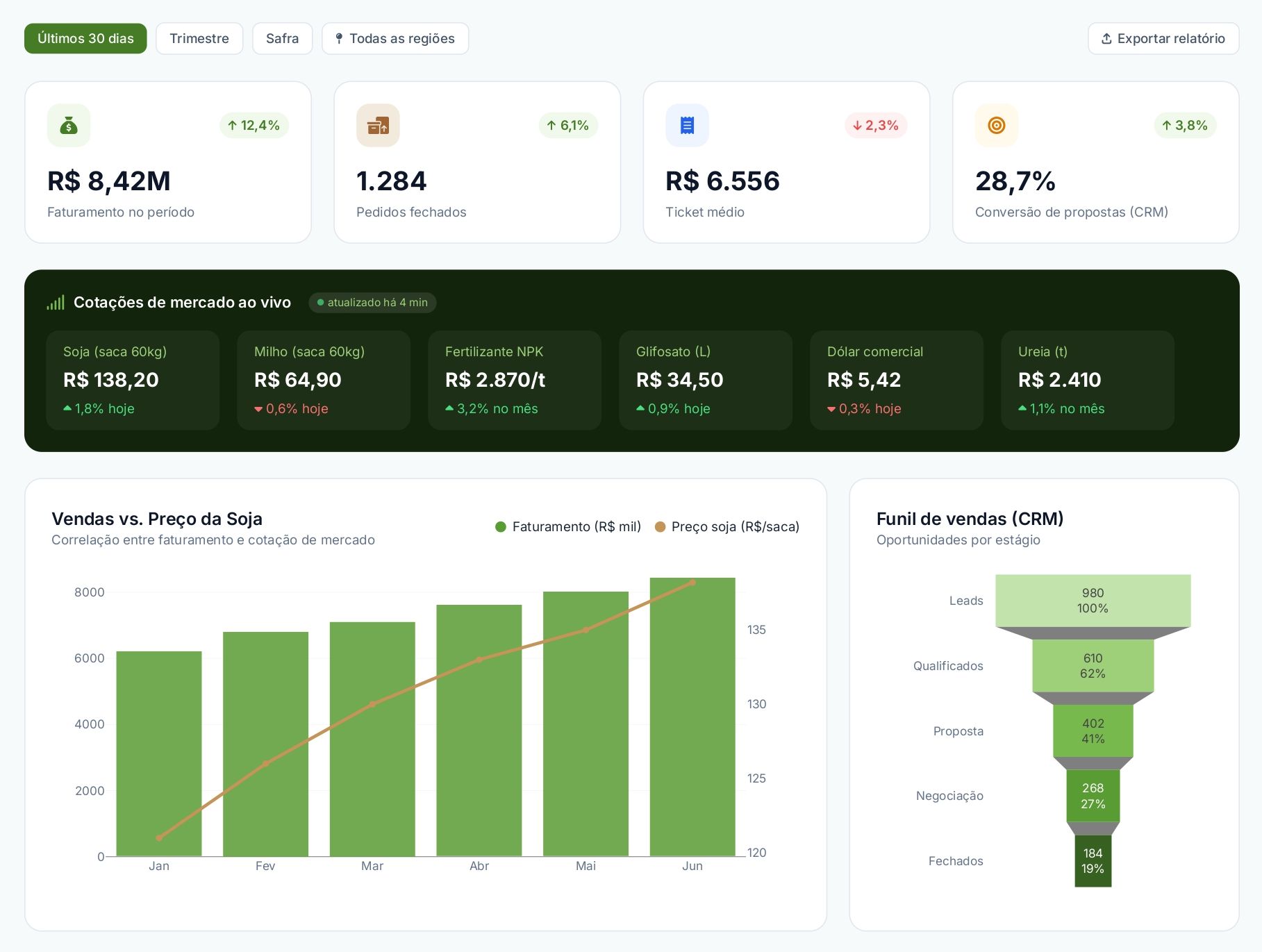The image size is (1262, 952).
Task: Click the upload icon in Exportar relatório
Action: click(x=1107, y=39)
